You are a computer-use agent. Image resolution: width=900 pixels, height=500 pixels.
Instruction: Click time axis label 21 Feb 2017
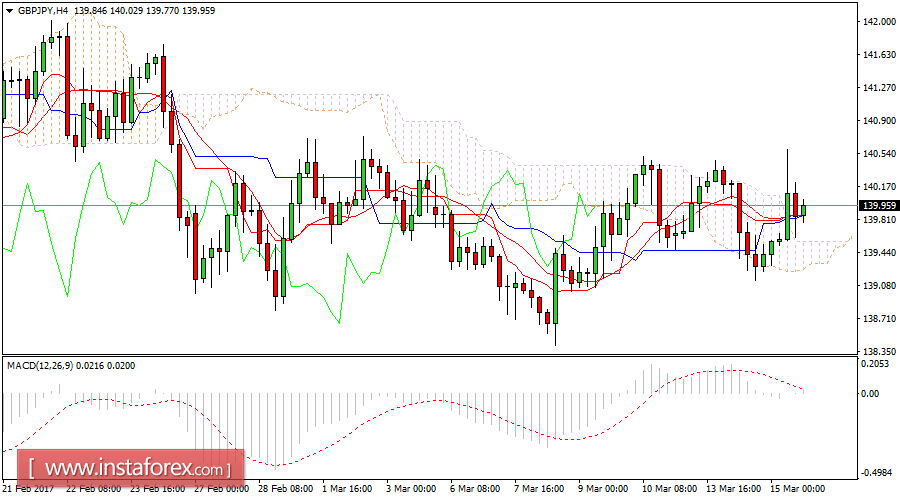pyautogui.click(x=28, y=489)
